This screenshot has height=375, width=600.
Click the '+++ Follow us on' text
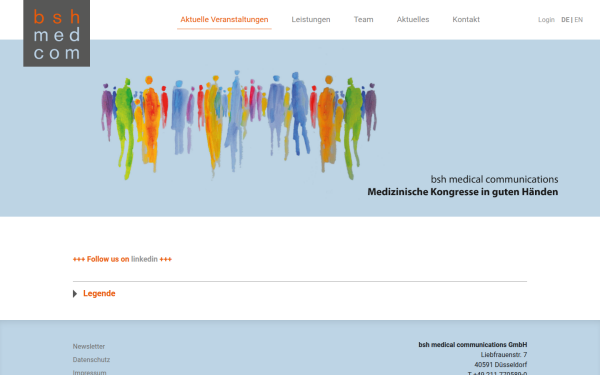coord(101,259)
